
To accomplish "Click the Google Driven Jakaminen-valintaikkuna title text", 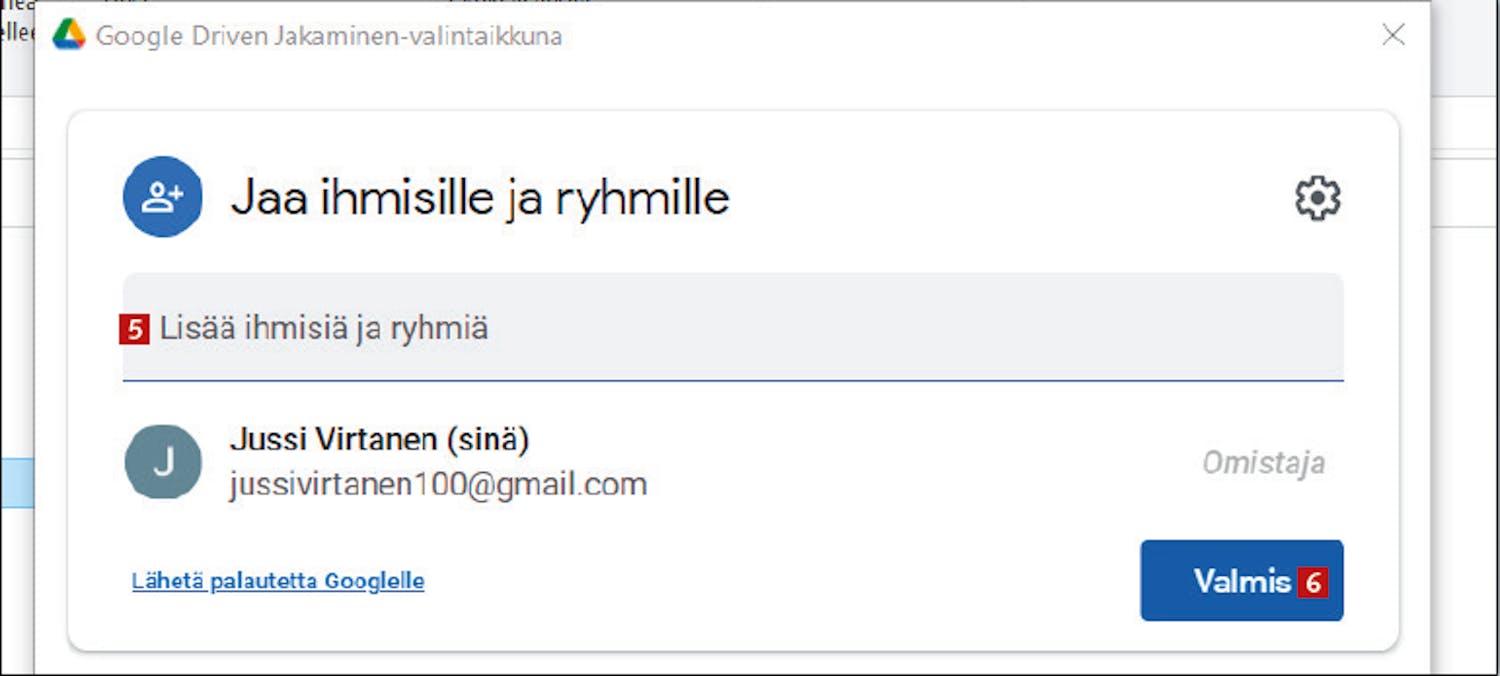I will click(x=329, y=37).
